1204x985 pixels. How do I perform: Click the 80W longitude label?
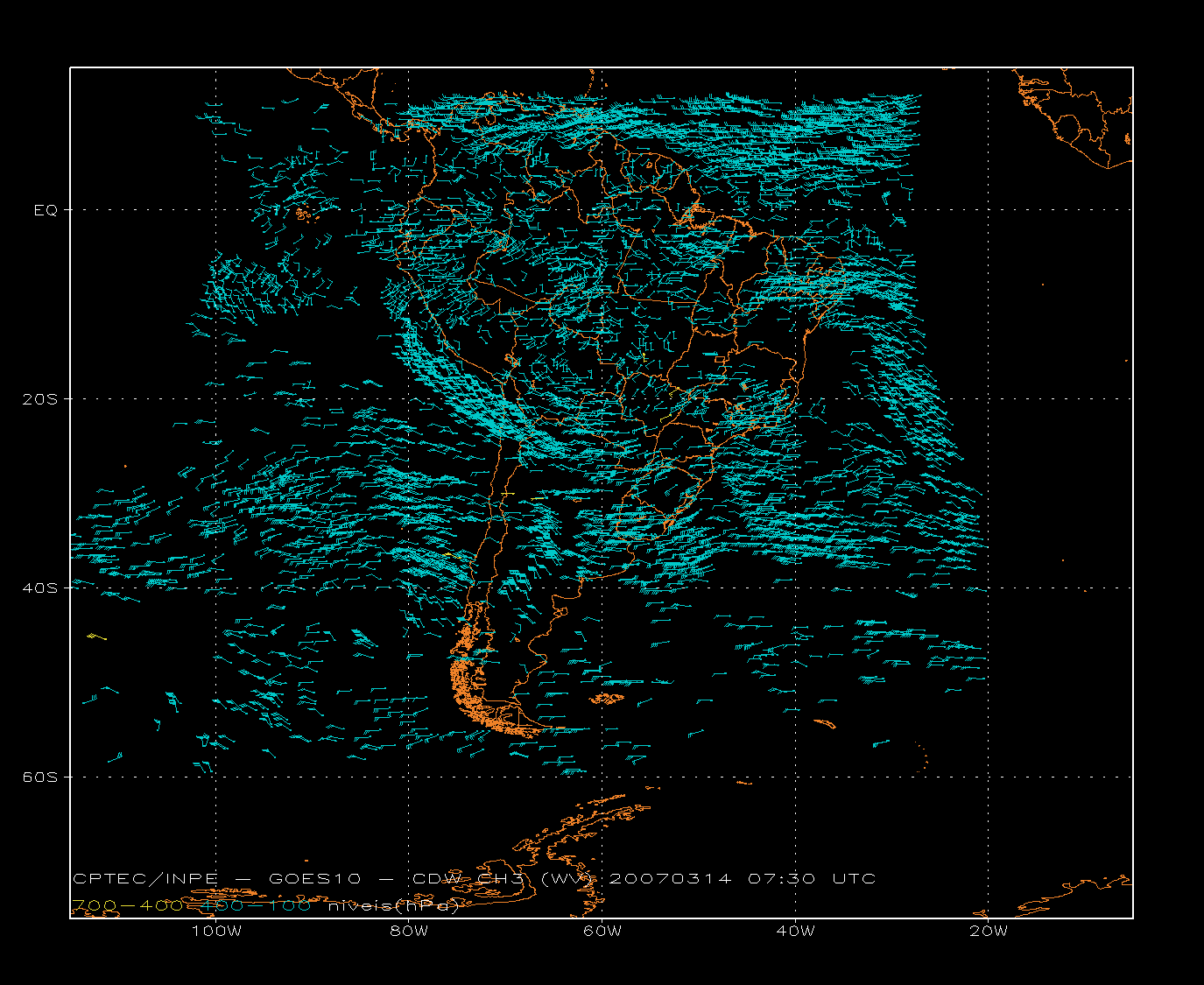coord(410,931)
